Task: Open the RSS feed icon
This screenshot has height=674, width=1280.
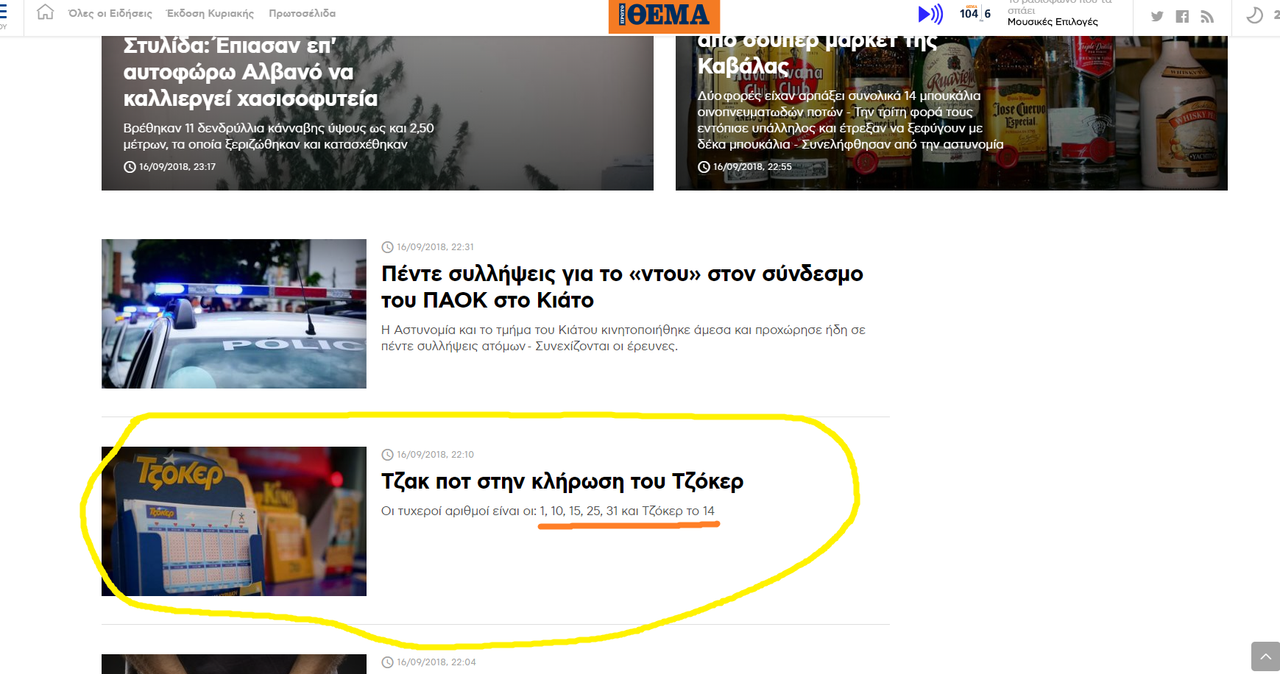Action: click(x=1207, y=16)
